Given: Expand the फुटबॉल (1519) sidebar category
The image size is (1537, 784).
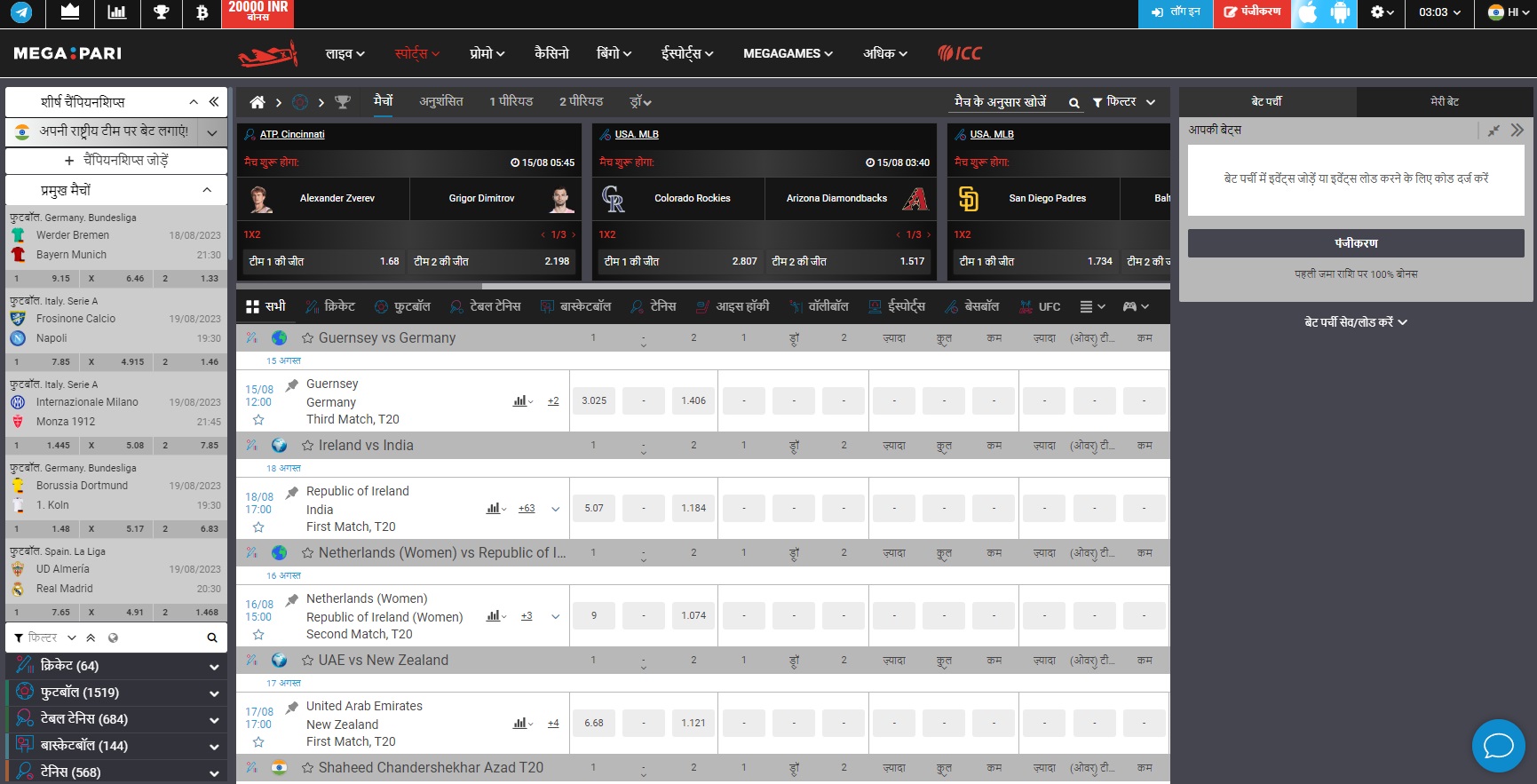Looking at the screenshot, I should click(116, 693).
